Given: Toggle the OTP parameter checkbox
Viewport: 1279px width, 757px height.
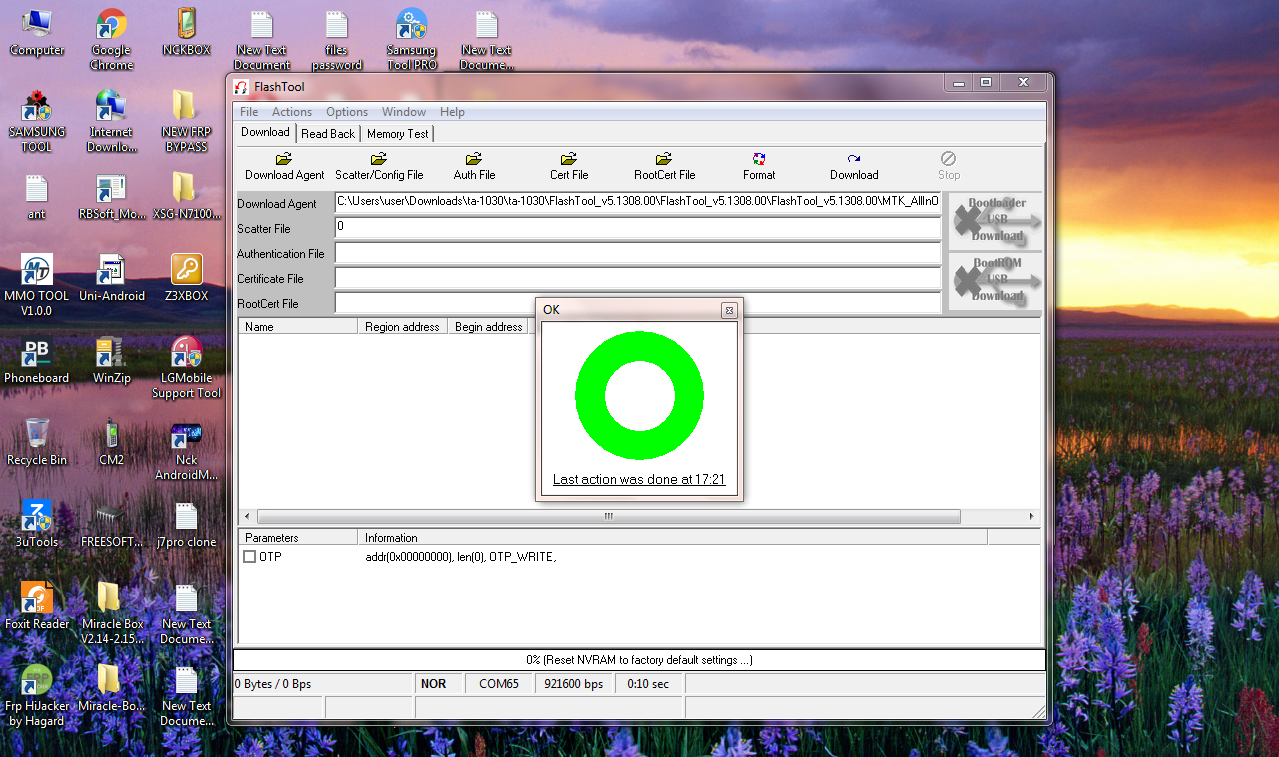Looking at the screenshot, I should point(250,556).
